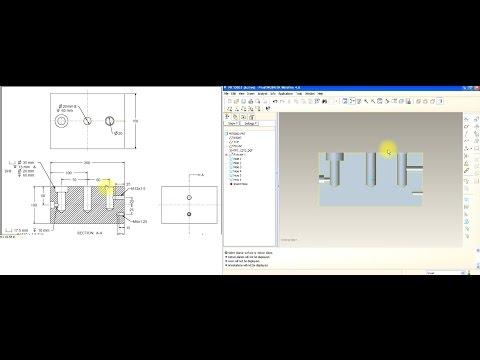Open the View Manager
480x360 pixels.
(x=408, y=101)
